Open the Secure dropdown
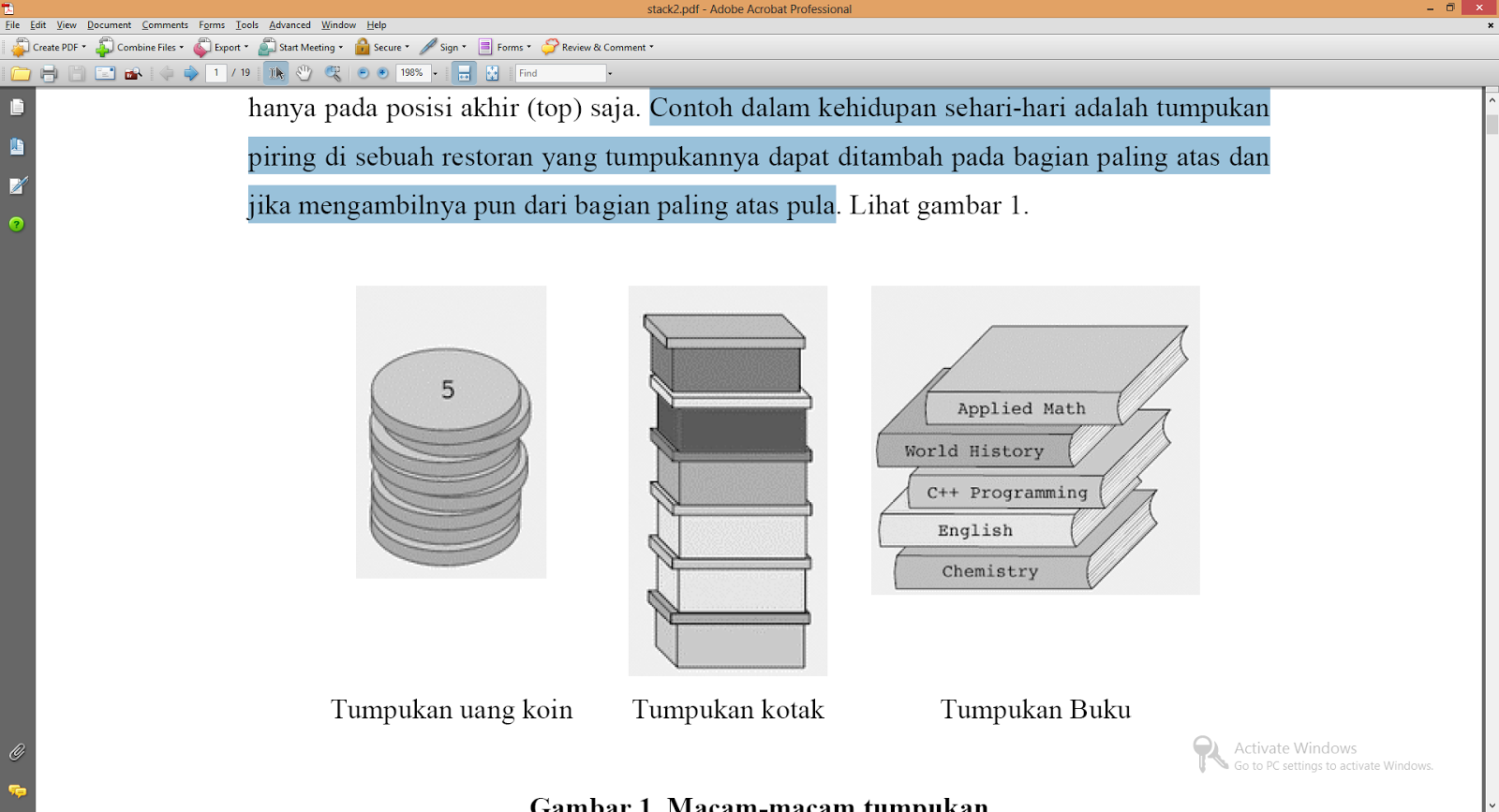 [382, 47]
